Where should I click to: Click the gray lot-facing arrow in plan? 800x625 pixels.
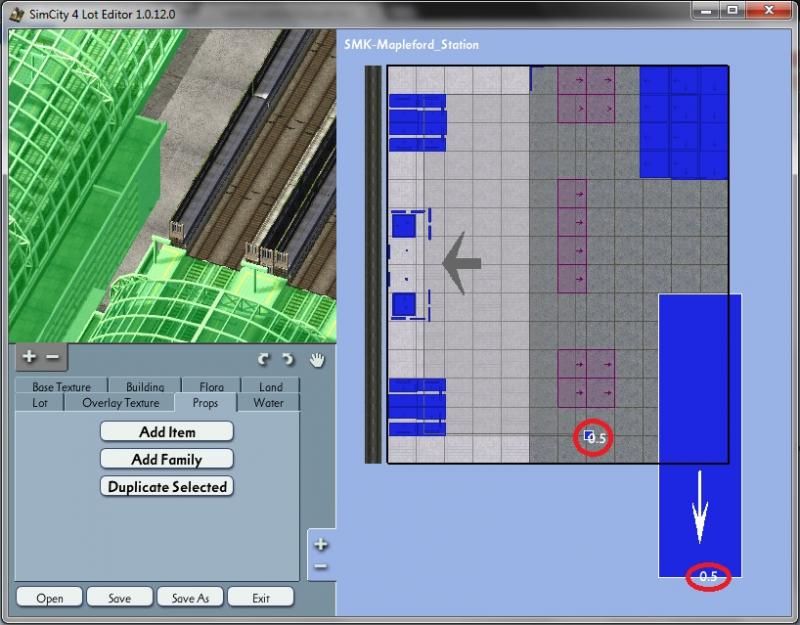tap(461, 263)
